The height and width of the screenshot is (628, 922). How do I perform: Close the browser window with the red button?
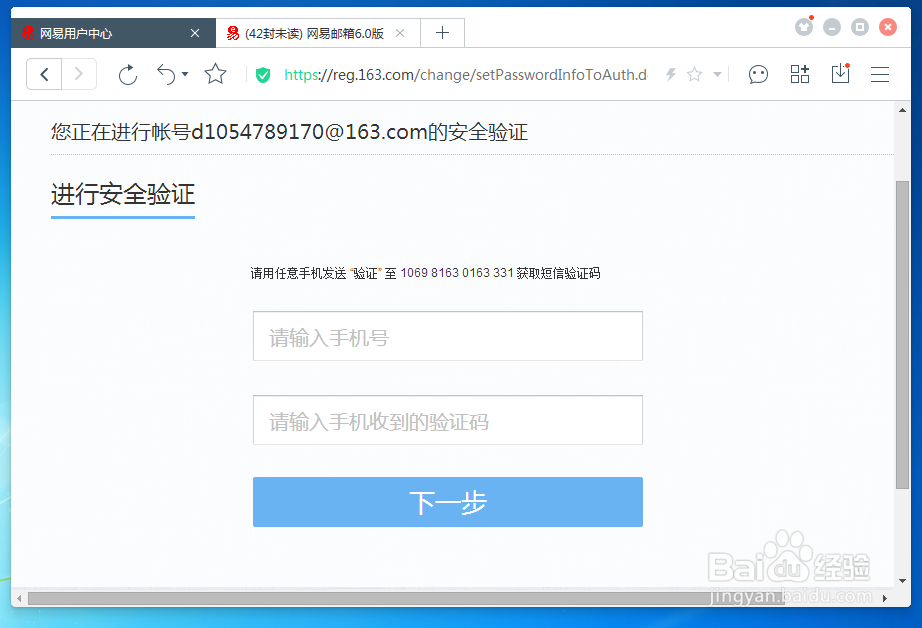[888, 27]
